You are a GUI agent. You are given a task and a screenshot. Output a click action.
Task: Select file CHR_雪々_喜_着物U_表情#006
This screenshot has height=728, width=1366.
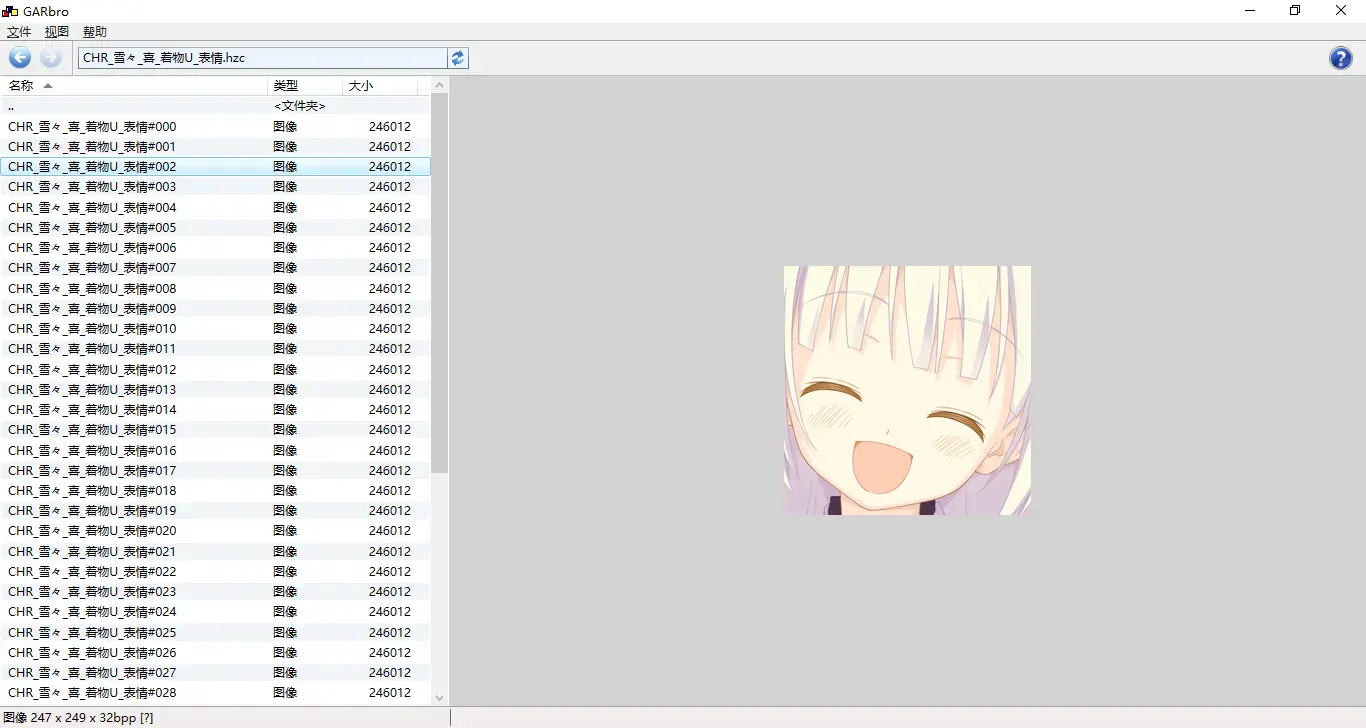tap(215, 248)
